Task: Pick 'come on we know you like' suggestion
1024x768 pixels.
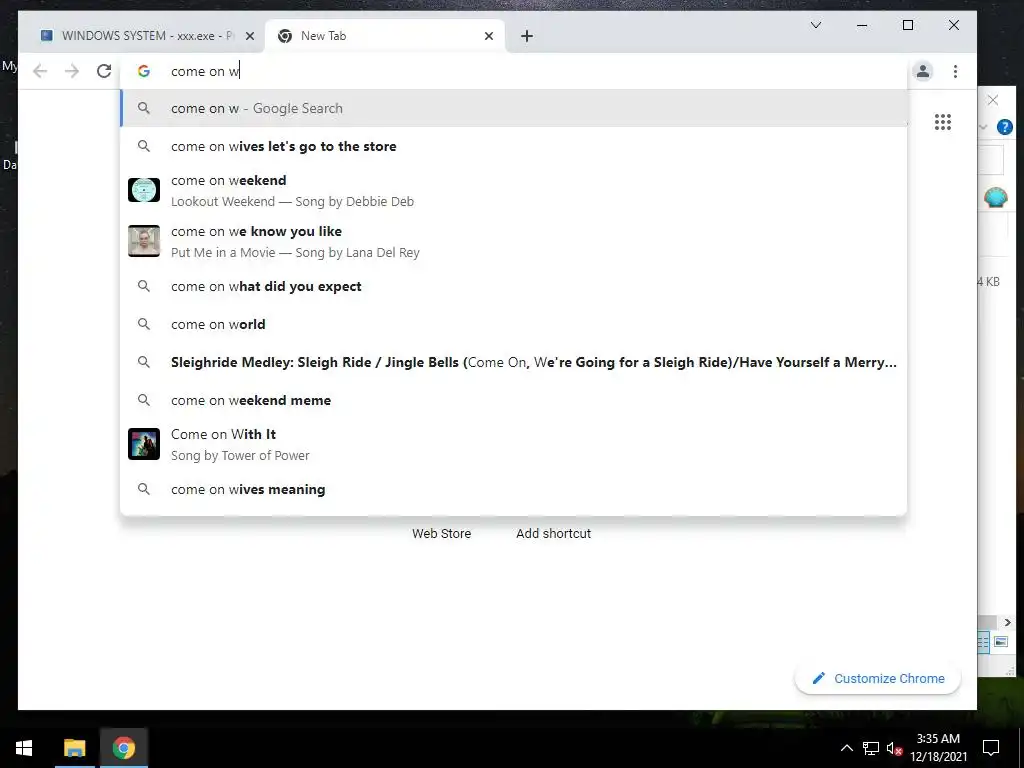Action: pyautogui.click(x=514, y=241)
